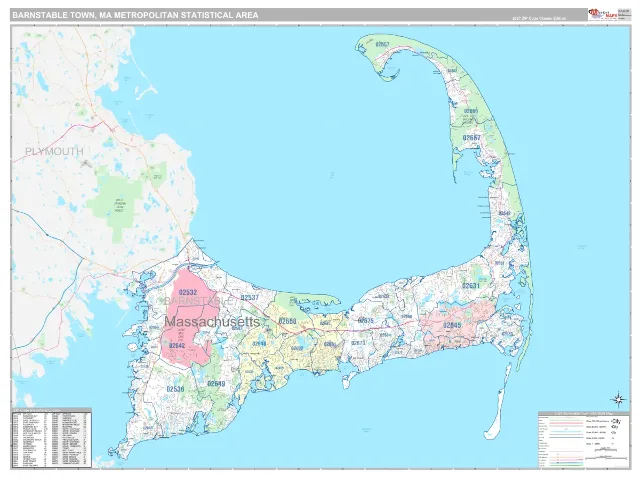Click the map legend box
640x480 pixels.
coord(584,439)
